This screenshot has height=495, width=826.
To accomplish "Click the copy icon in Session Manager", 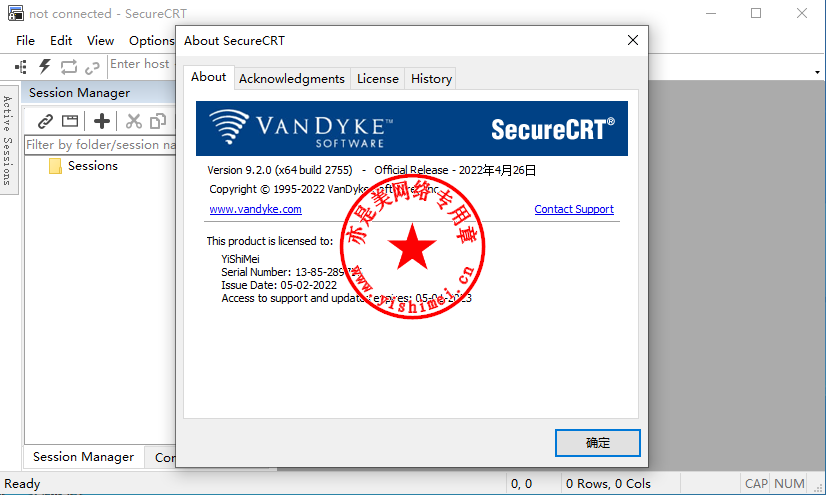I will tap(158, 121).
